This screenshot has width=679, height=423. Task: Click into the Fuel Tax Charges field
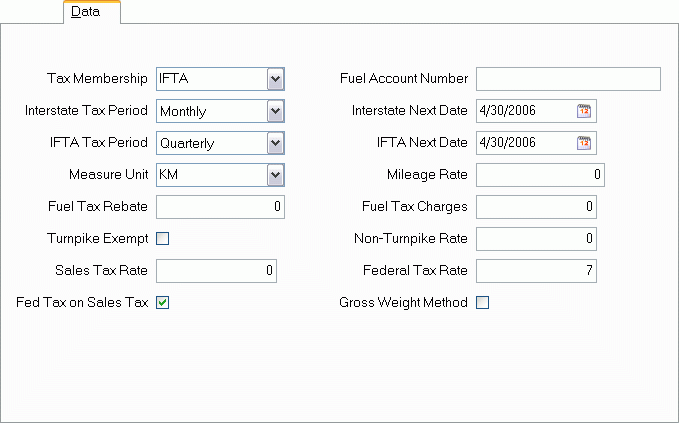(x=536, y=207)
